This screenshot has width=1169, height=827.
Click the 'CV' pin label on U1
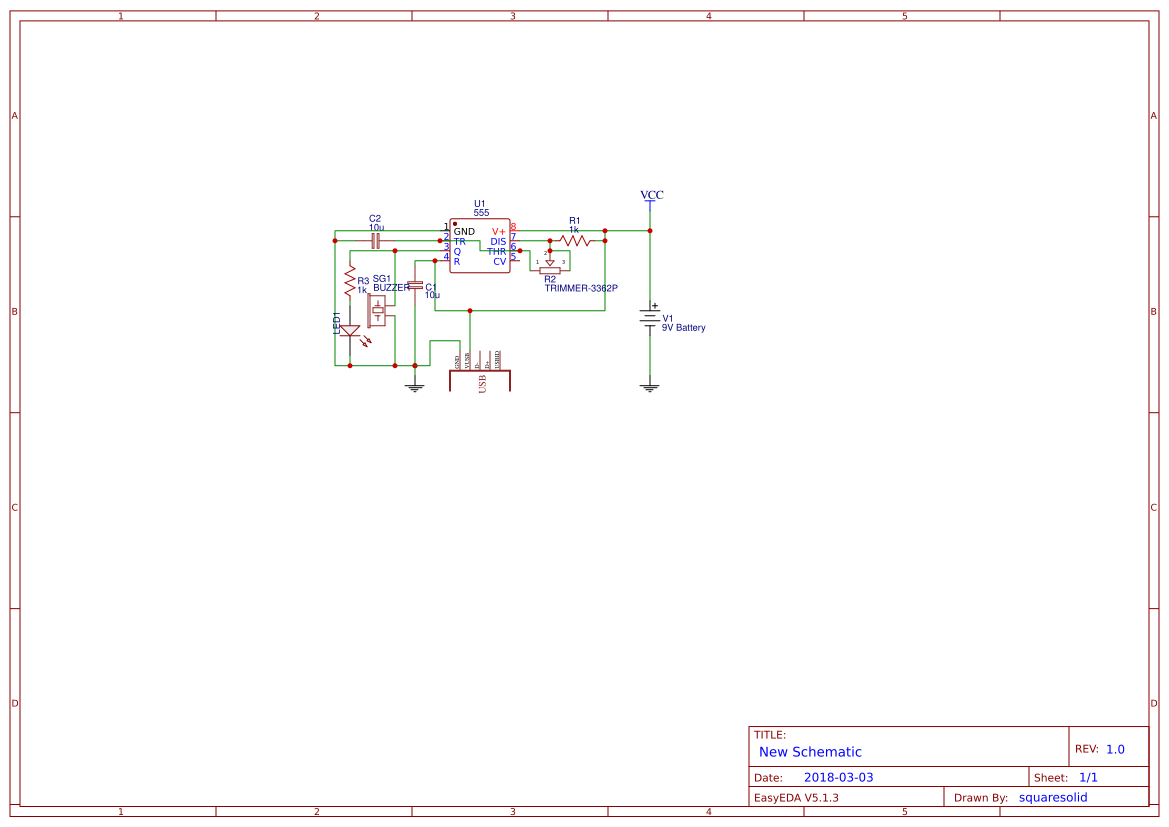(x=500, y=261)
